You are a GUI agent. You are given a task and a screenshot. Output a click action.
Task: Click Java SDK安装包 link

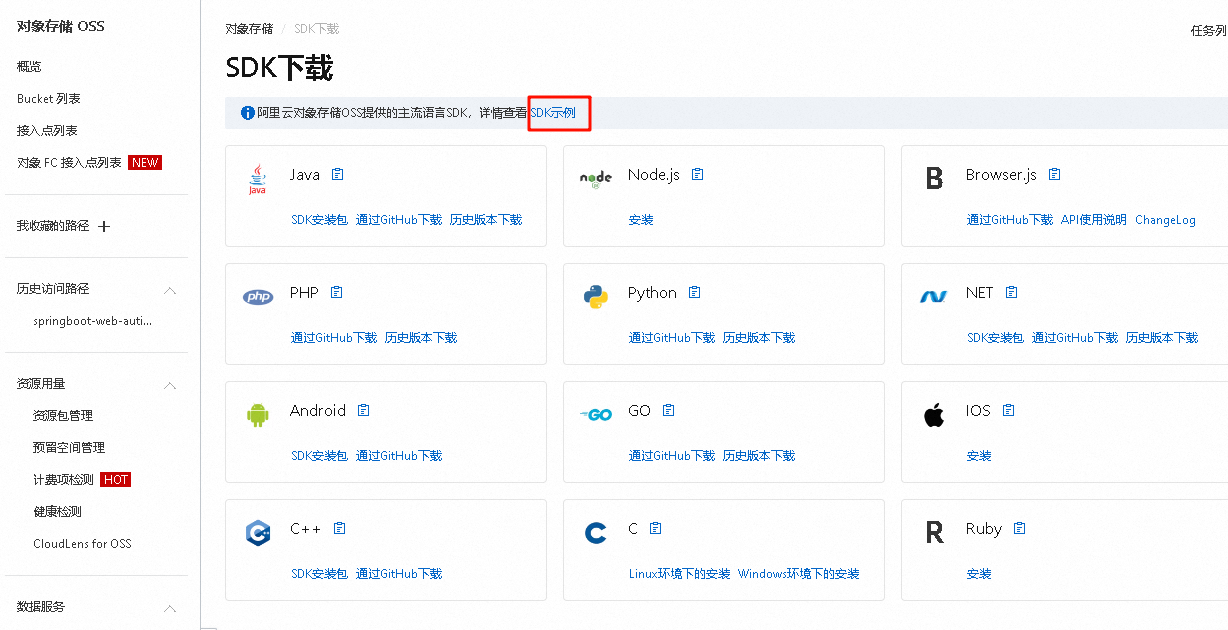tap(319, 219)
